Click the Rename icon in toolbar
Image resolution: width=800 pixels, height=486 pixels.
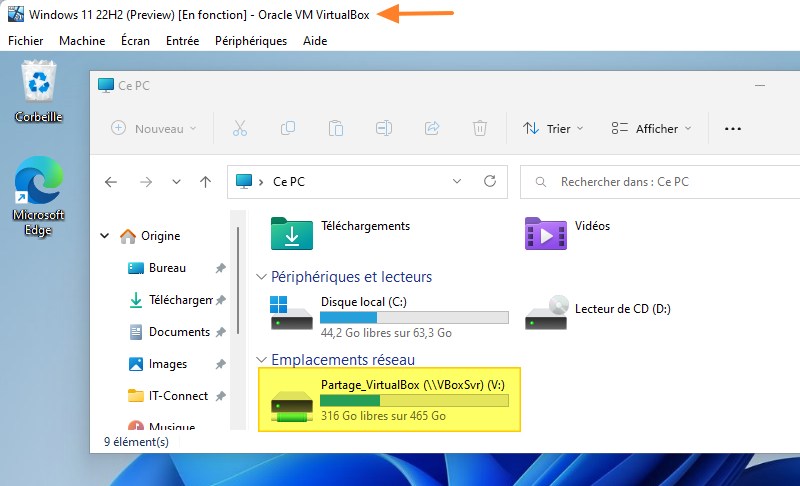point(384,128)
